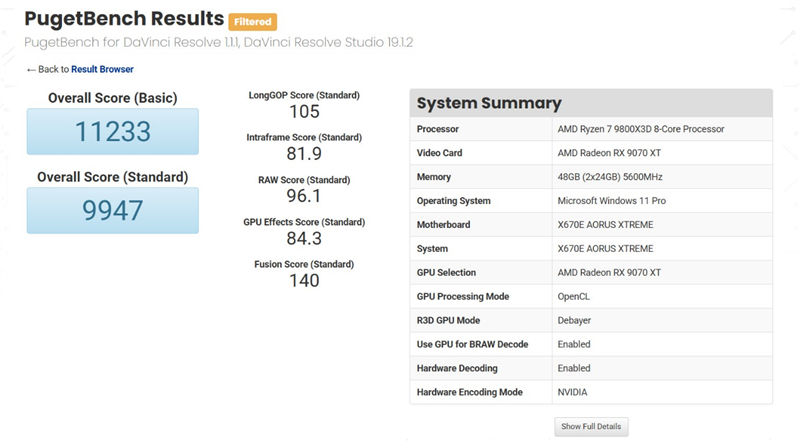Click the Intraframe Score (Standard) label

tap(304, 137)
